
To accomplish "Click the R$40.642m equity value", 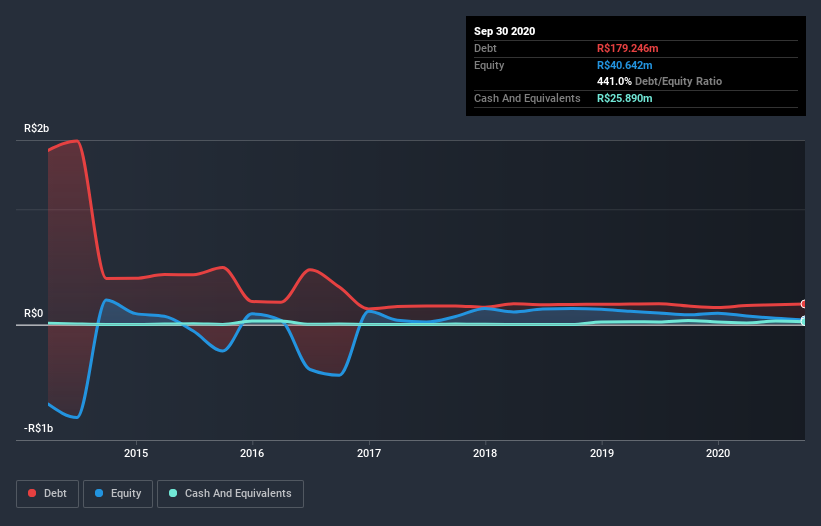I will (625, 65).
